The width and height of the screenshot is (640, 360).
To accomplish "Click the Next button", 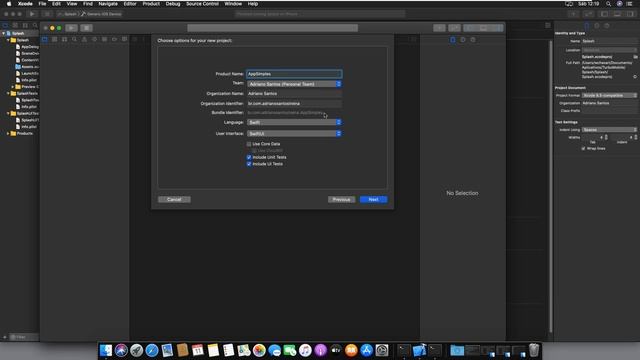I will coord(373,200).
